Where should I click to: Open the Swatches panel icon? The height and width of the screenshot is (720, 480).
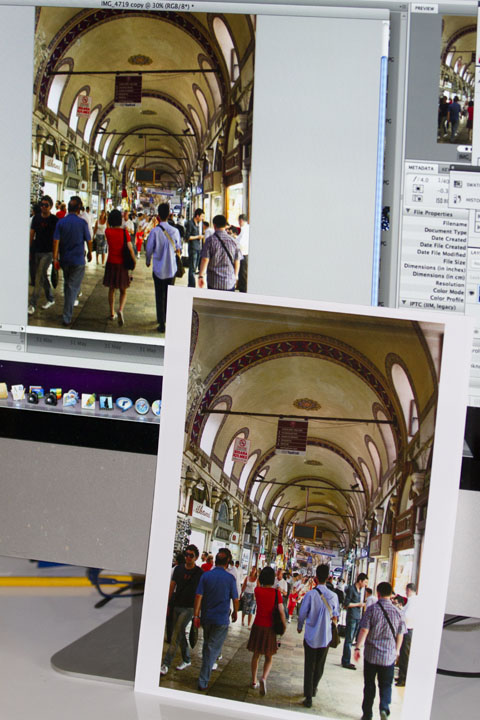[458, 184]
